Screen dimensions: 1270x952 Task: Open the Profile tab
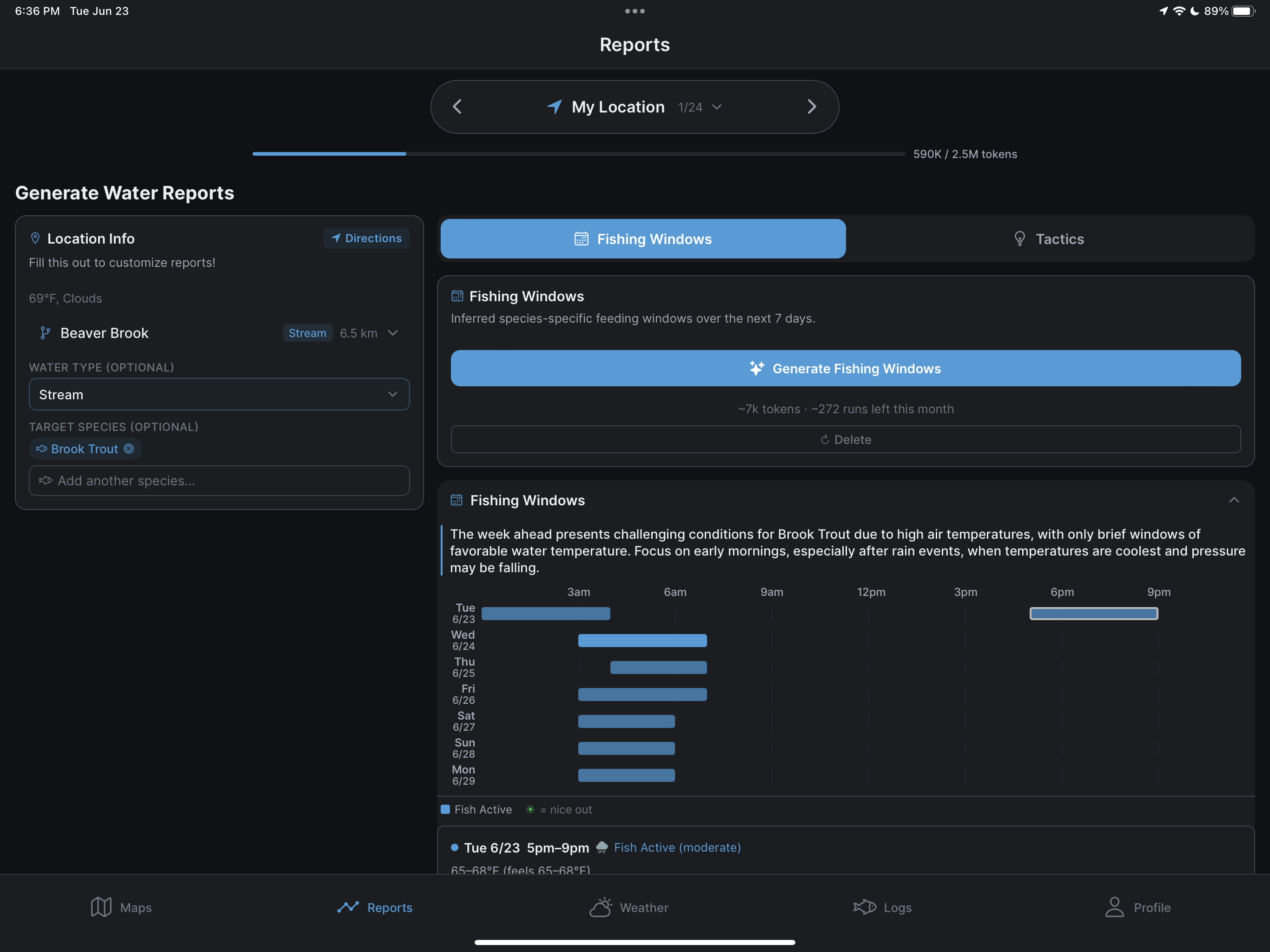tap(1138, 907)
